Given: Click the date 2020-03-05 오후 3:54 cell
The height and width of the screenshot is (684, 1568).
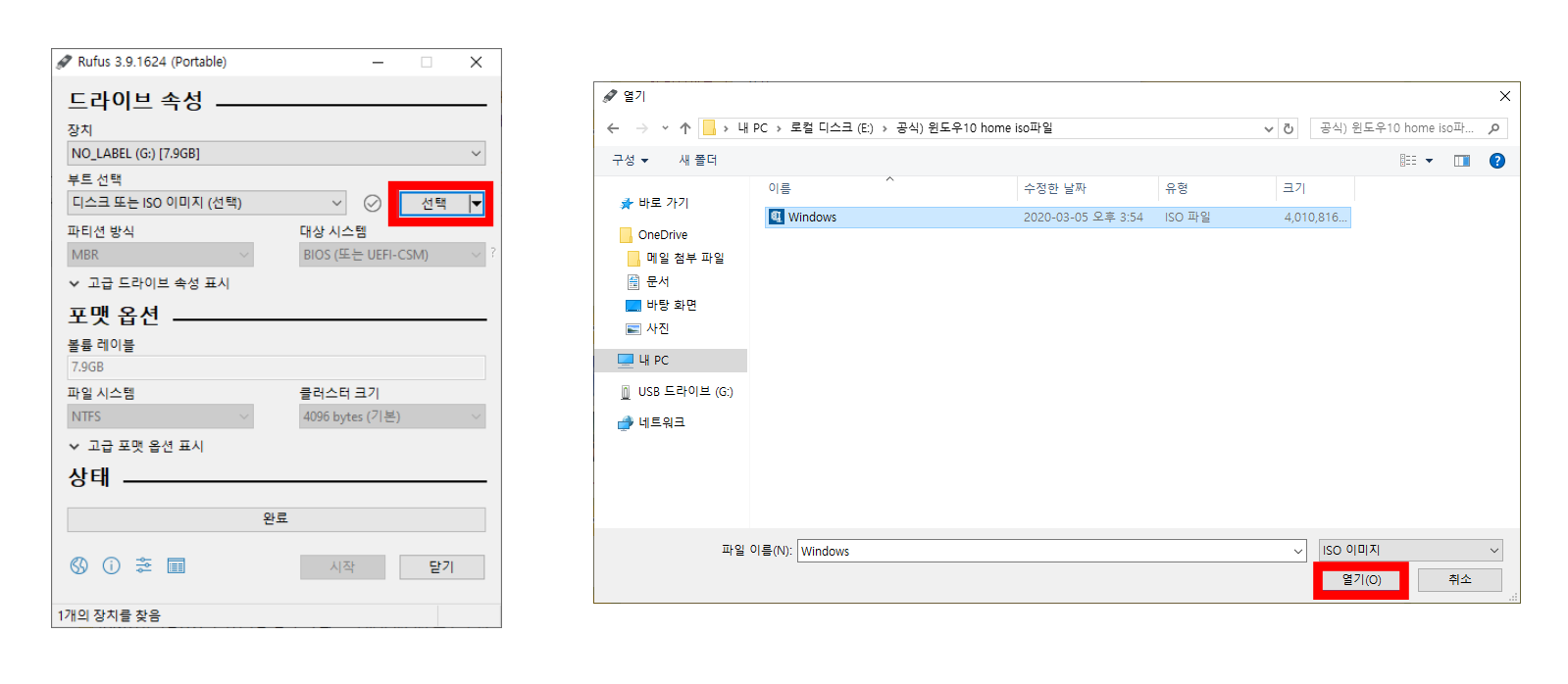Looking at the screenshot, I should coord(1084,218).
